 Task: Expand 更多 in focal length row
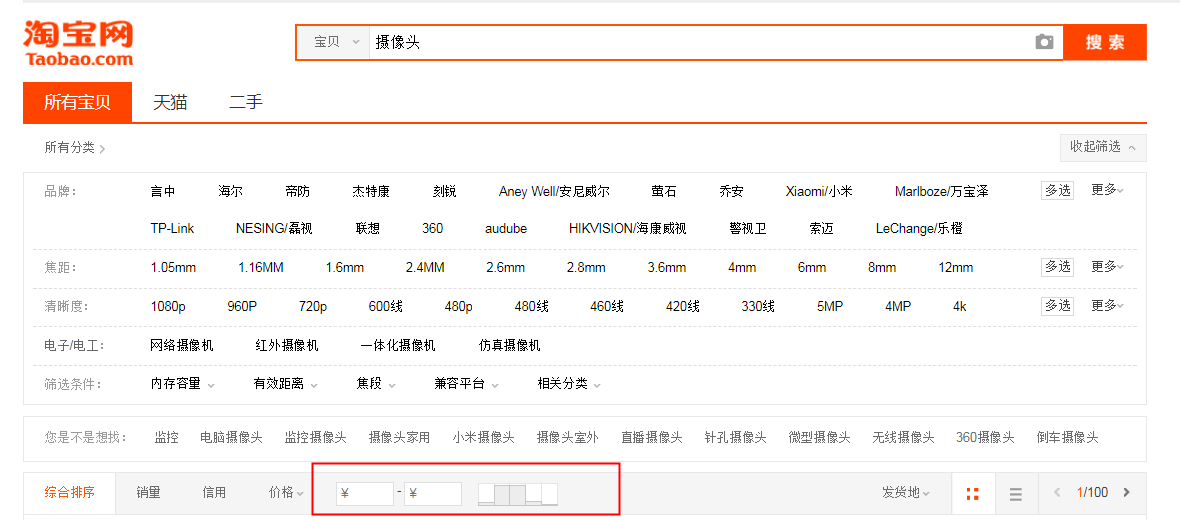tap(1108, 266)
